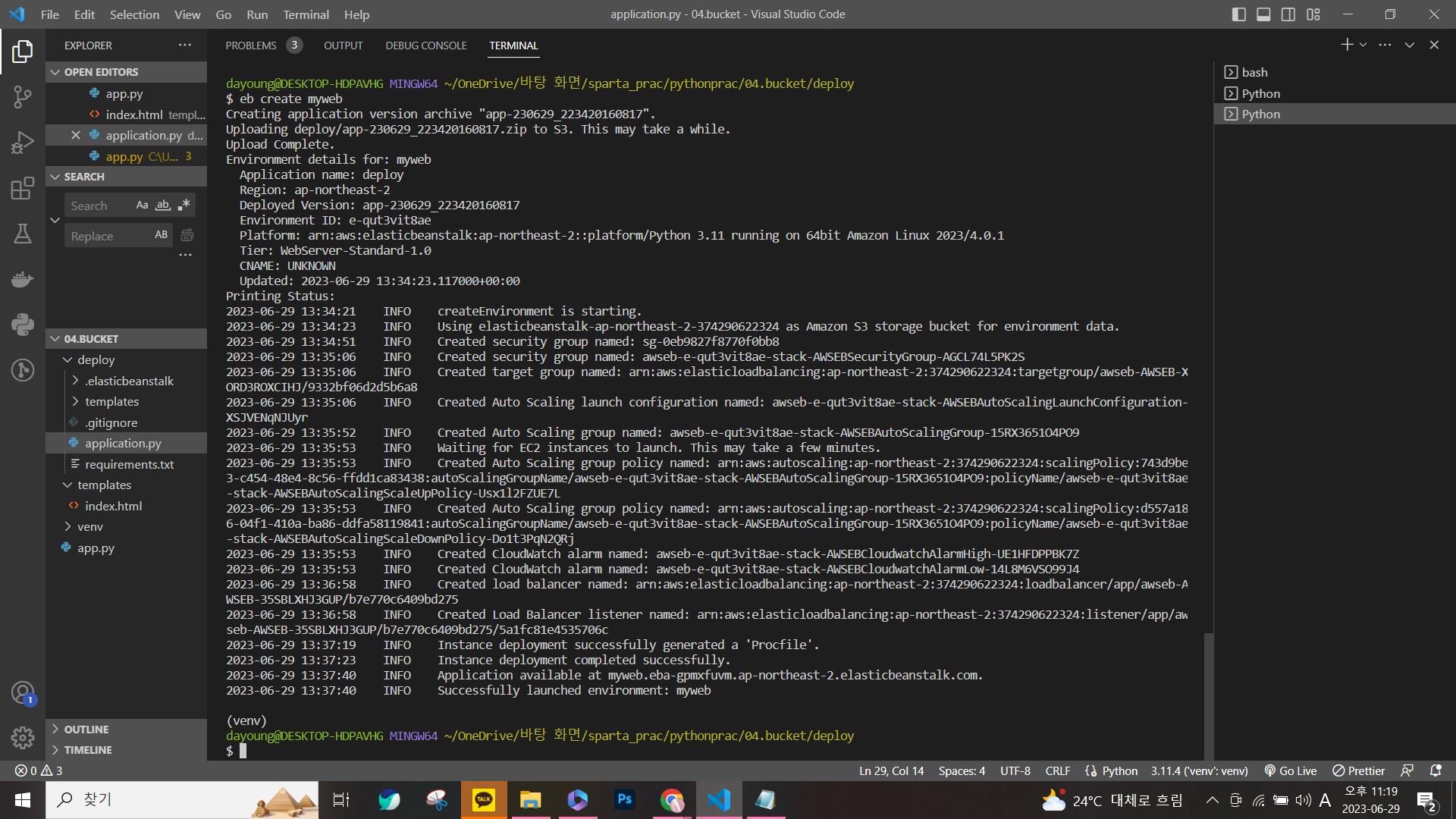Click Ln 29, Col 14 status
The image size is (1456, 819).
tap(891, 770)
